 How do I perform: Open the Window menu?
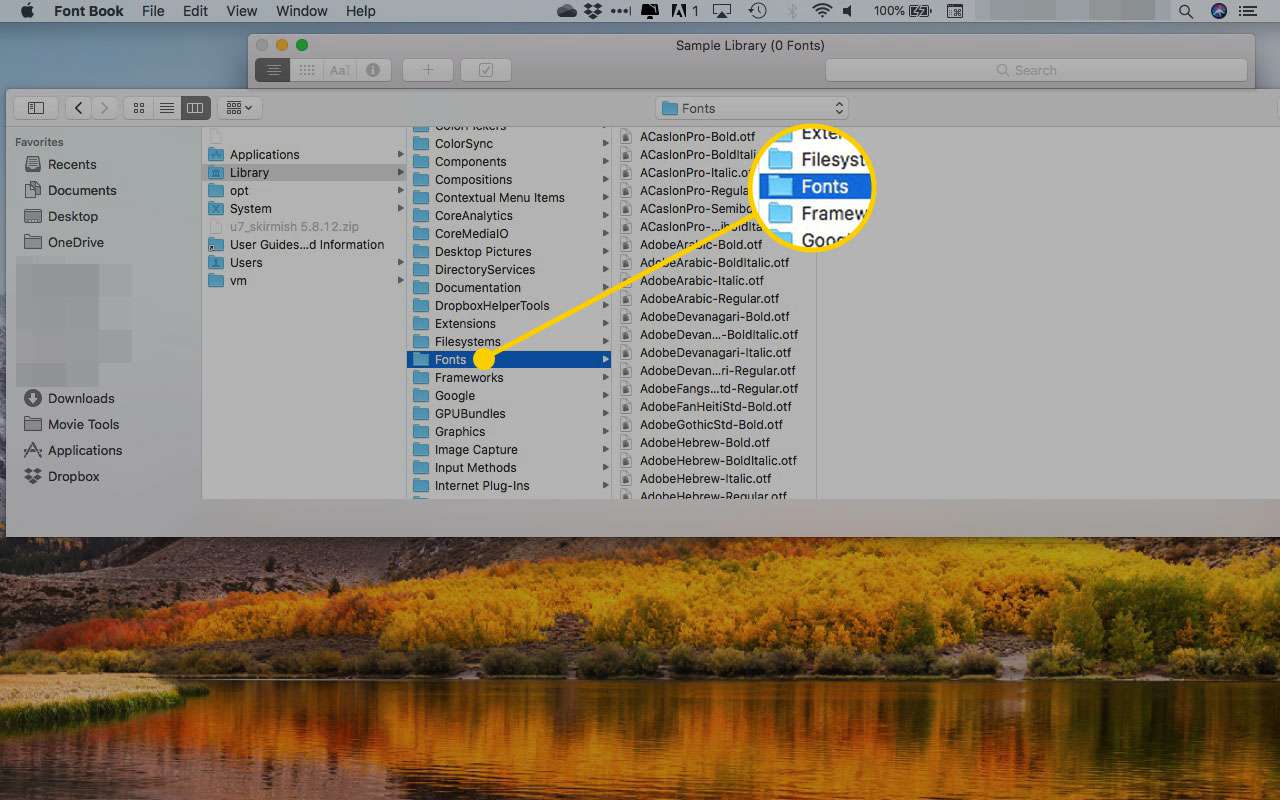(302, 11)
